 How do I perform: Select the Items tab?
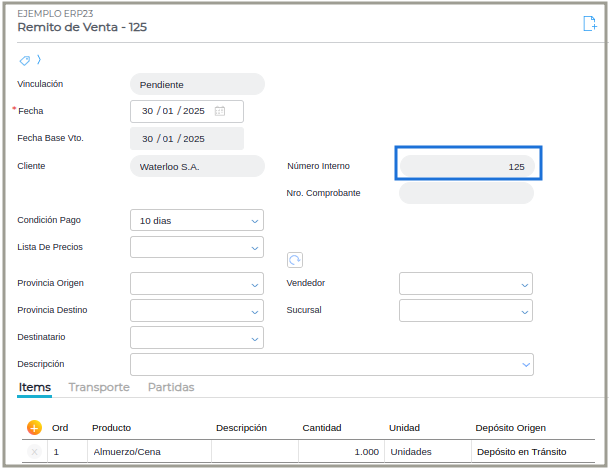tap(35, 387)
